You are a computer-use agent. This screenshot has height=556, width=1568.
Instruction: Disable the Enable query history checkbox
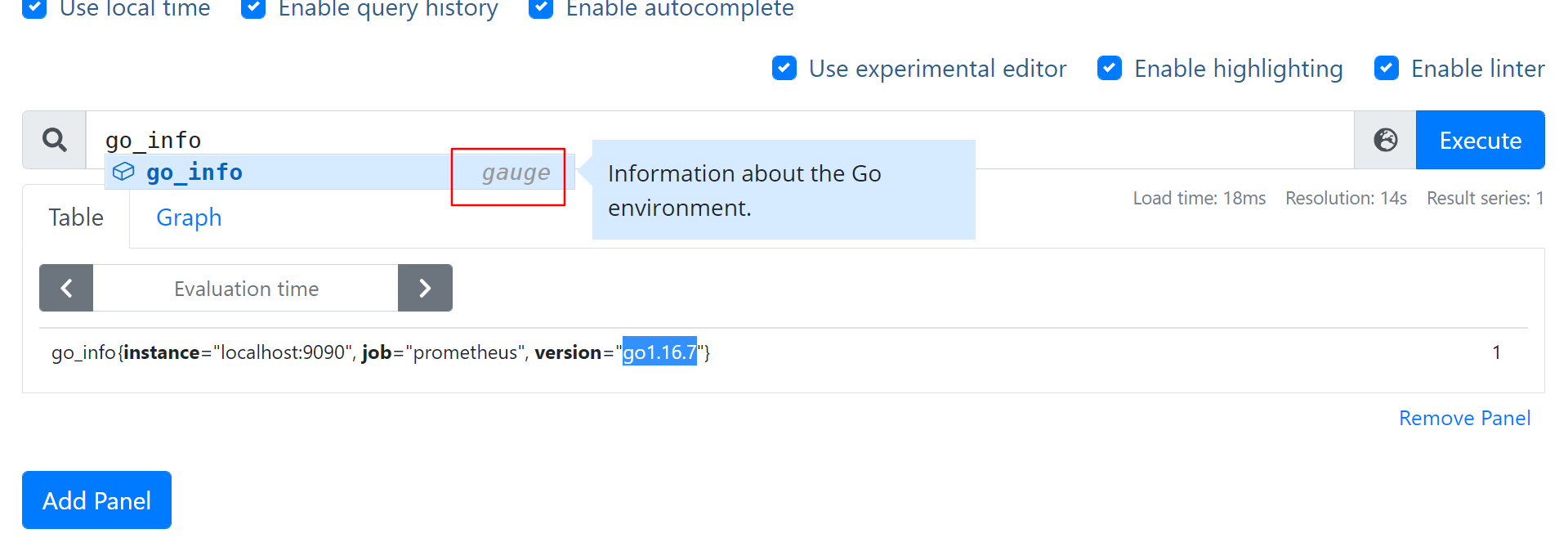[x=253, y=8]
